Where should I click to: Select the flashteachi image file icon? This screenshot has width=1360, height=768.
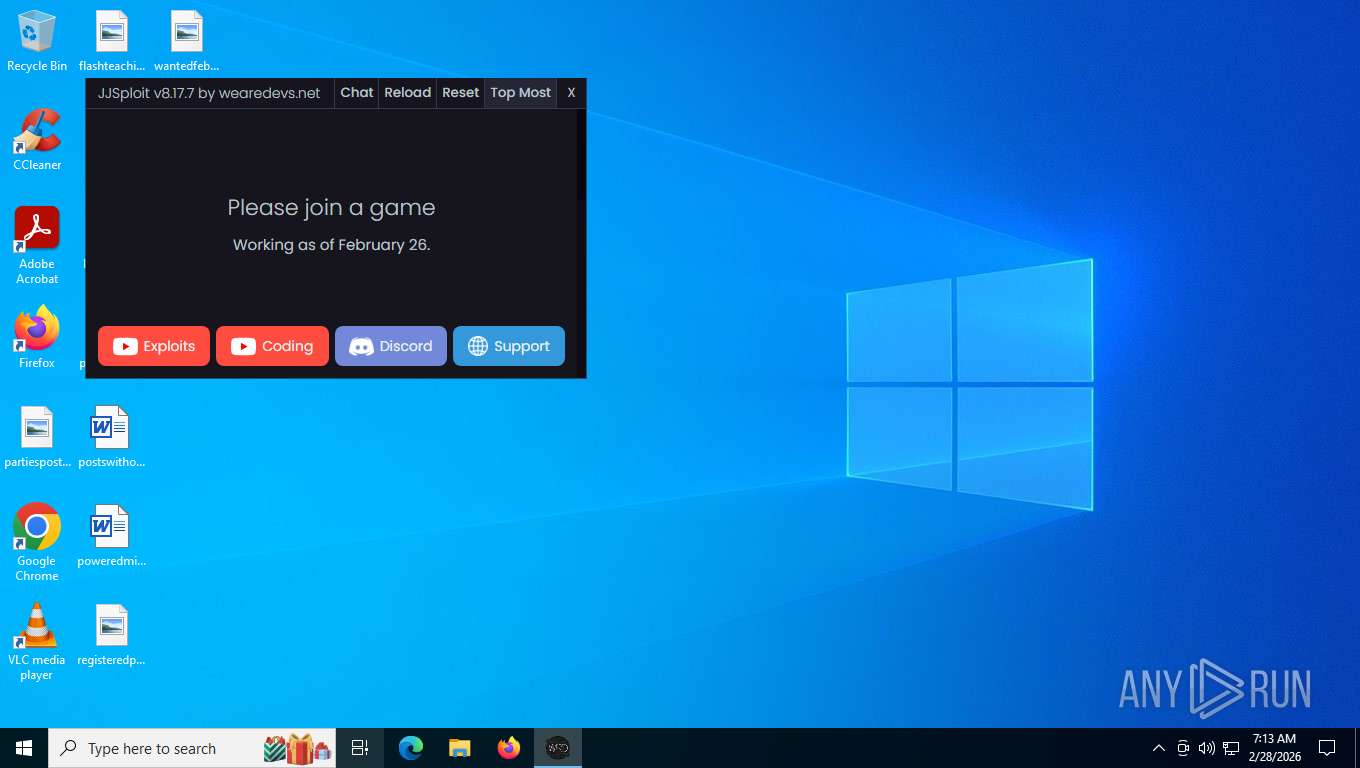pos(112,41)
